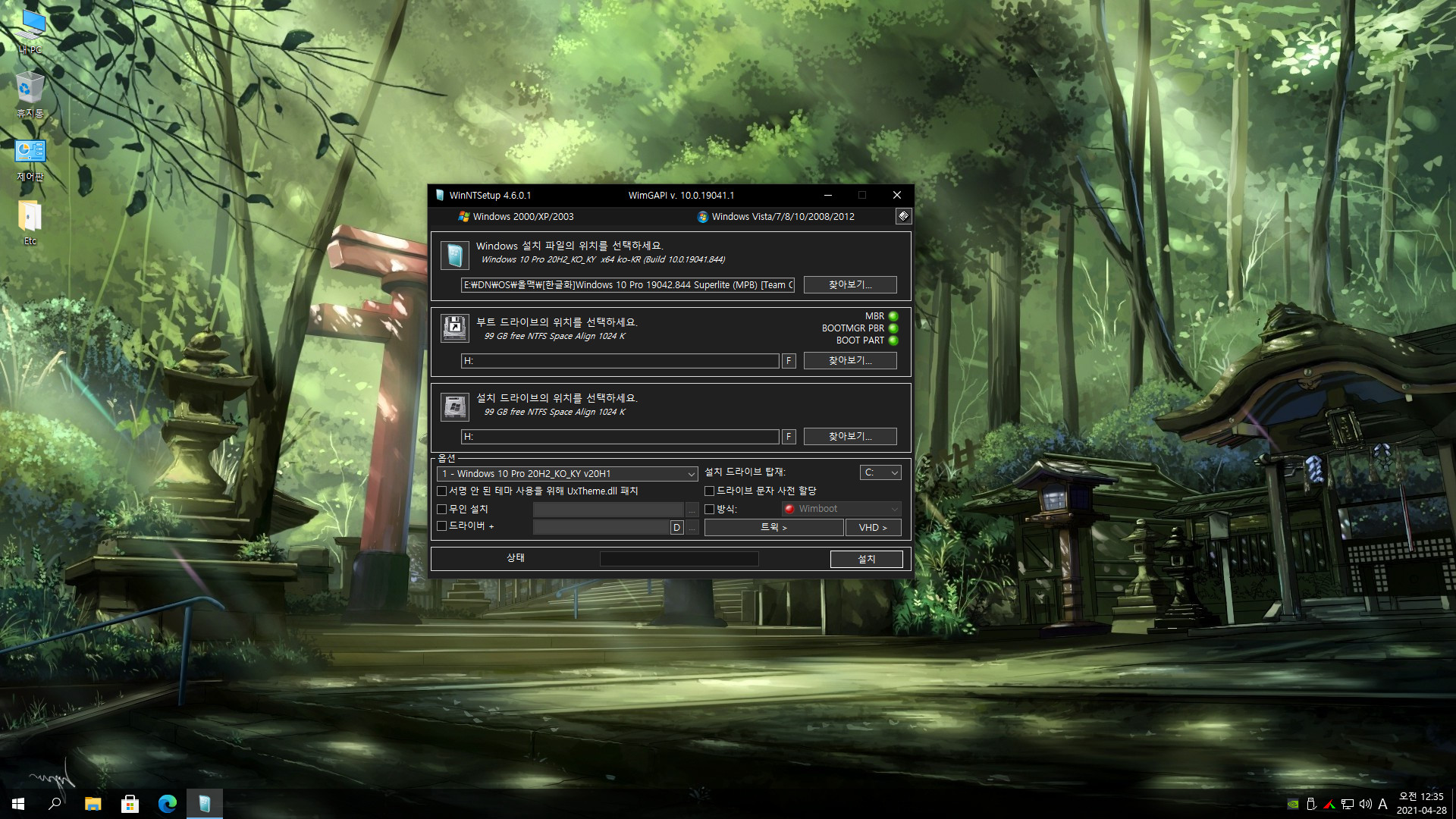Screen dimensions: 1456x819
Task: Launch Microsoft Edge from the taskbar
Action: point(167,804)
